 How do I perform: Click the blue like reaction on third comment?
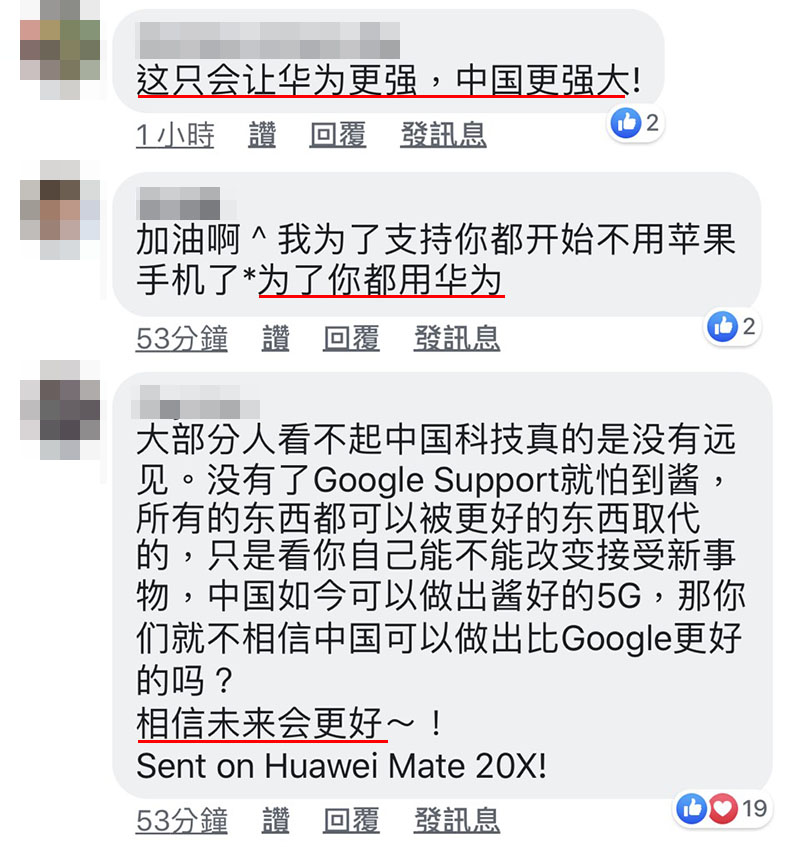[691, 809]
